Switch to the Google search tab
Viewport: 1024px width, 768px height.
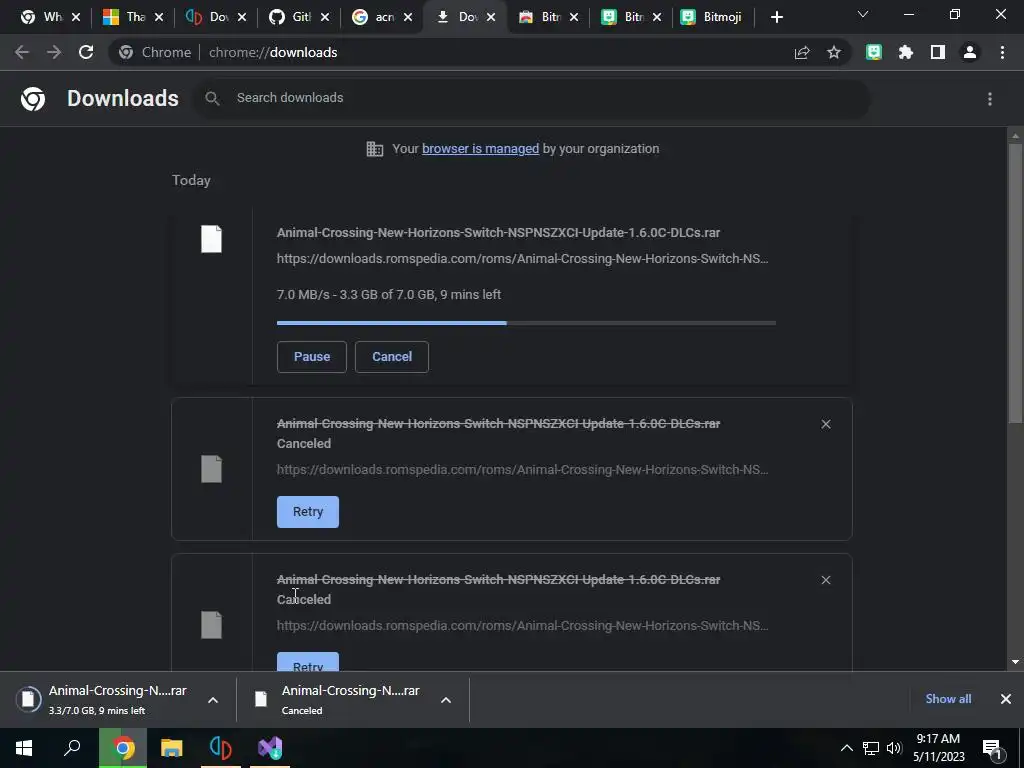coord(373,17)
